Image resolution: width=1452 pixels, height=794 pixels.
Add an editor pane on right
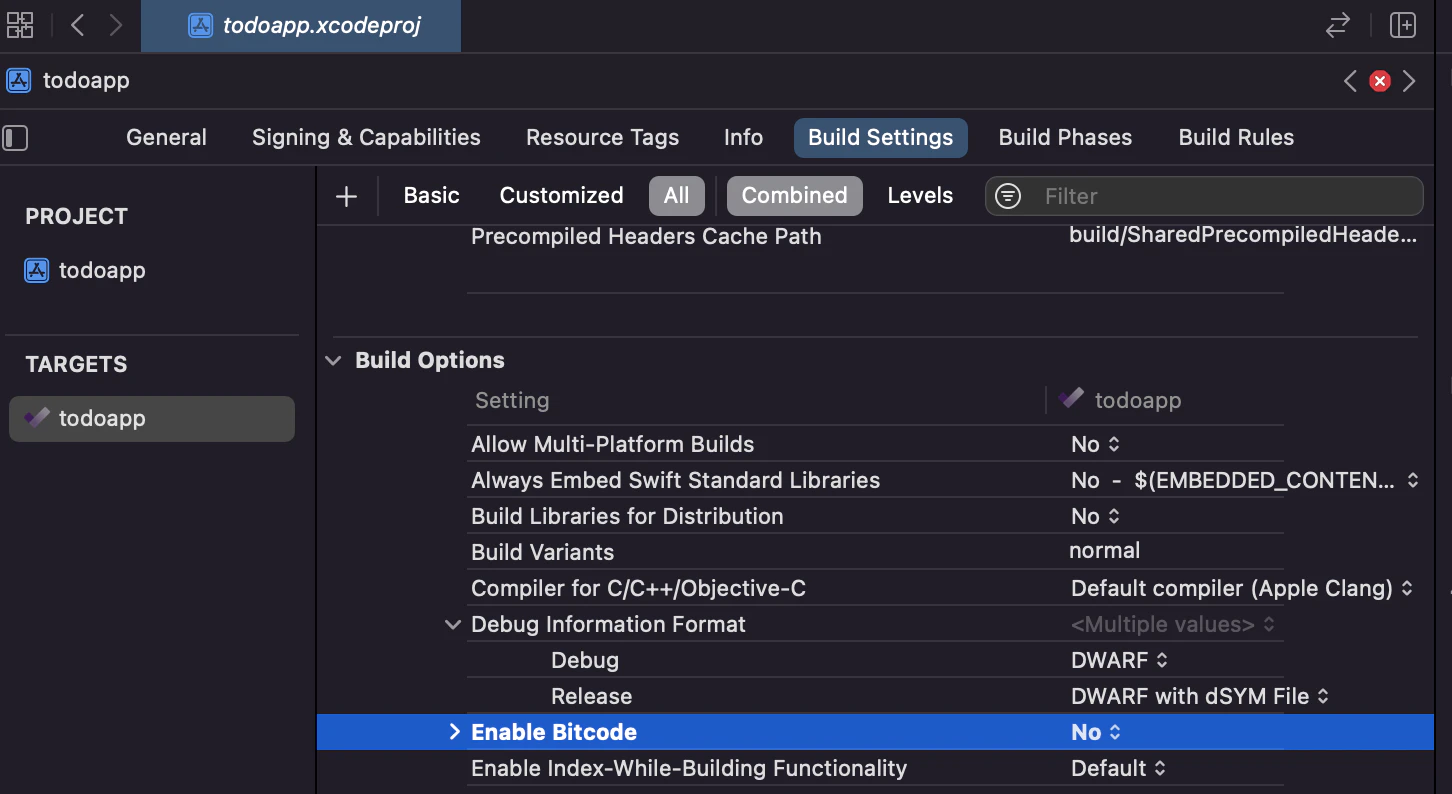pyautogui.click(x=1403, y=26)
